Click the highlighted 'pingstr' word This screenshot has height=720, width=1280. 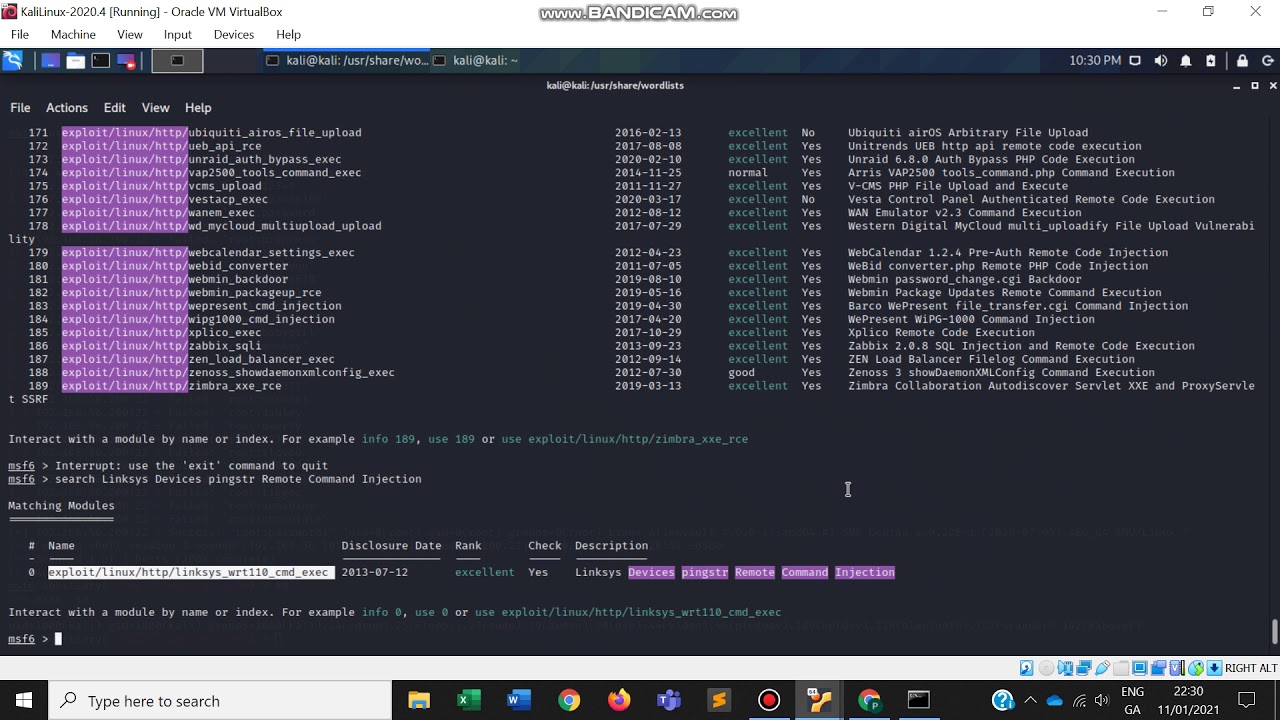click(x=704, y=572)
